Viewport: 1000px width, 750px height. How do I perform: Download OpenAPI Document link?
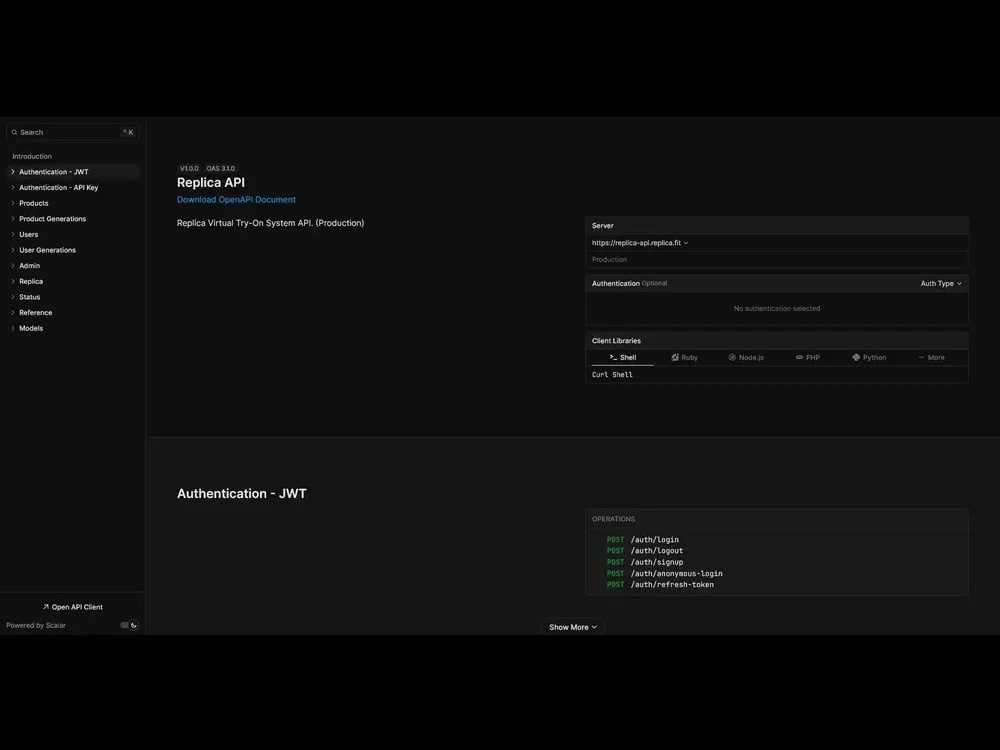point(236,200)
